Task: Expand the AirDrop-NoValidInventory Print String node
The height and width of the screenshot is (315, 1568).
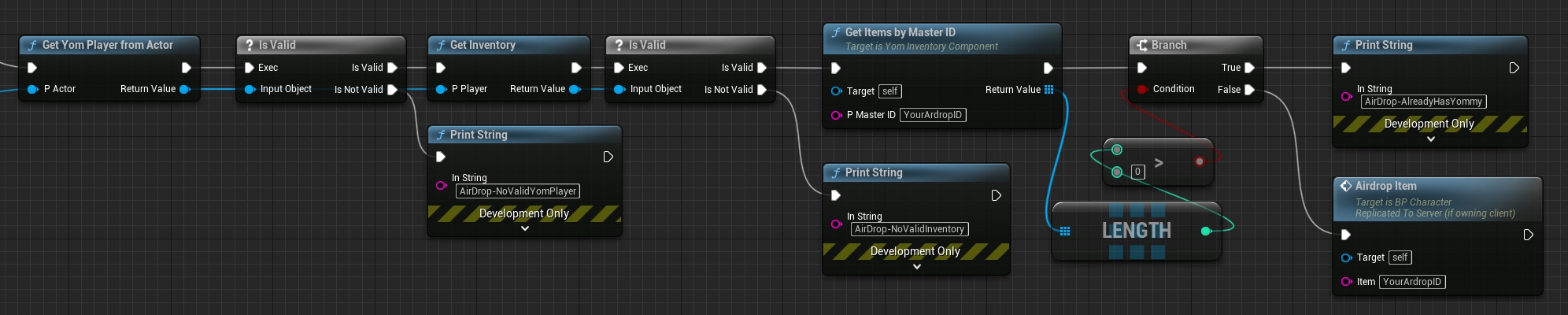Action: (x=916, y=266)
